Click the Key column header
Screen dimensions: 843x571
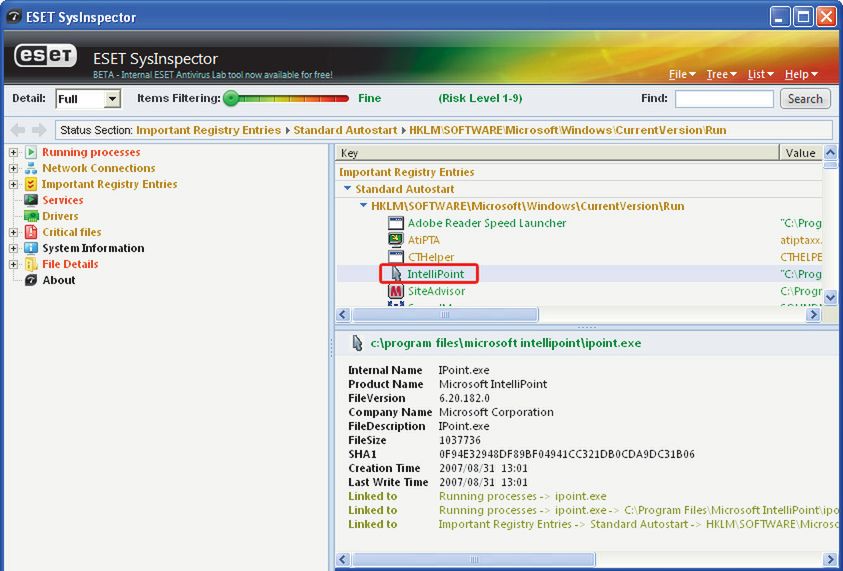click(557, 153)
